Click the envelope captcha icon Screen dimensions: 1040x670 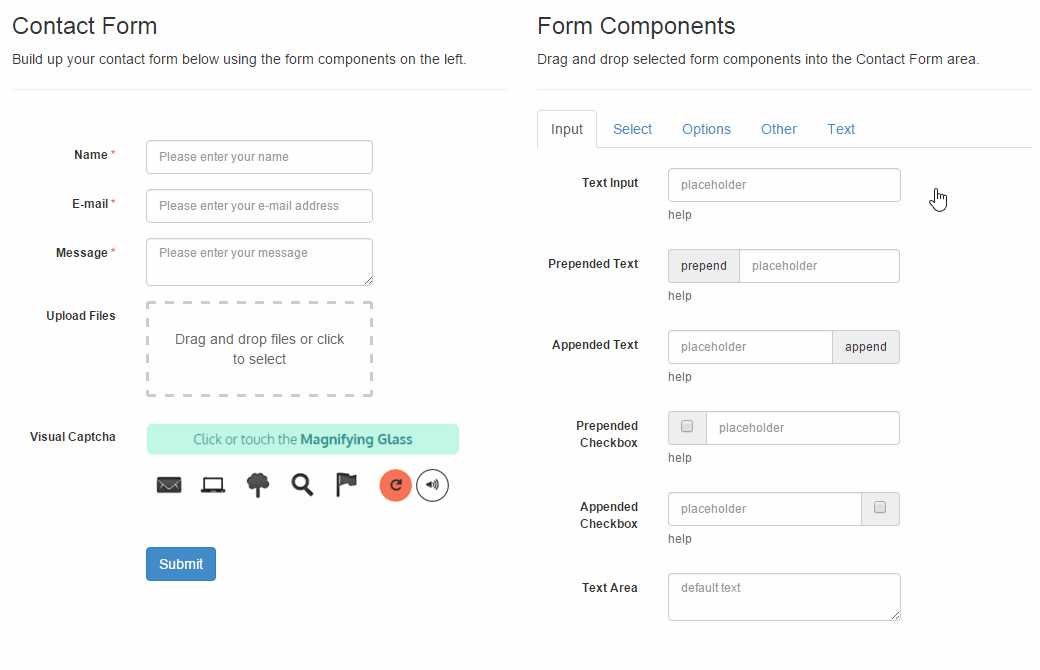168,485
